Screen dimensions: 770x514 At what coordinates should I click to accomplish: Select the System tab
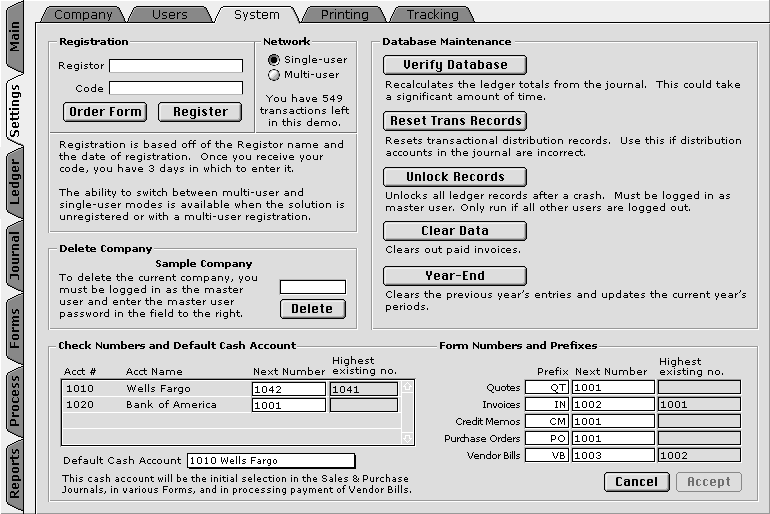click(257, 14)
